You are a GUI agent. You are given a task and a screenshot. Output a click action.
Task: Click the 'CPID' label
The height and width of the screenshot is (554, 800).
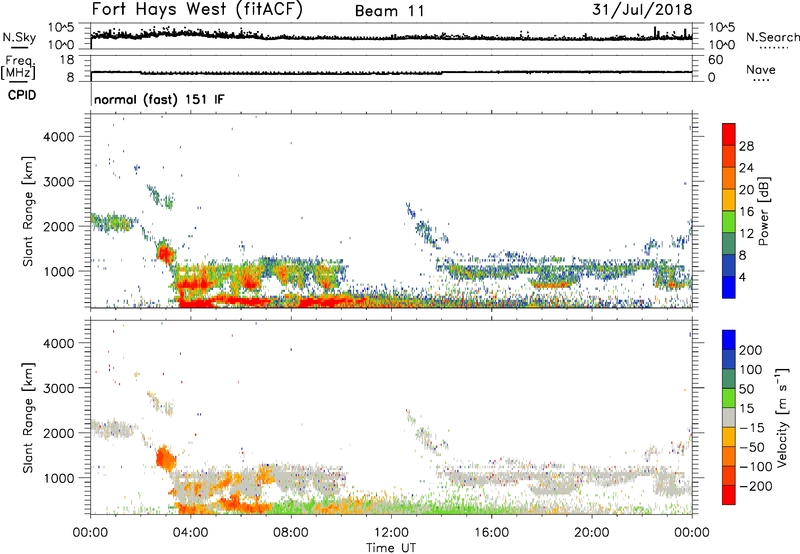[21, 95]
